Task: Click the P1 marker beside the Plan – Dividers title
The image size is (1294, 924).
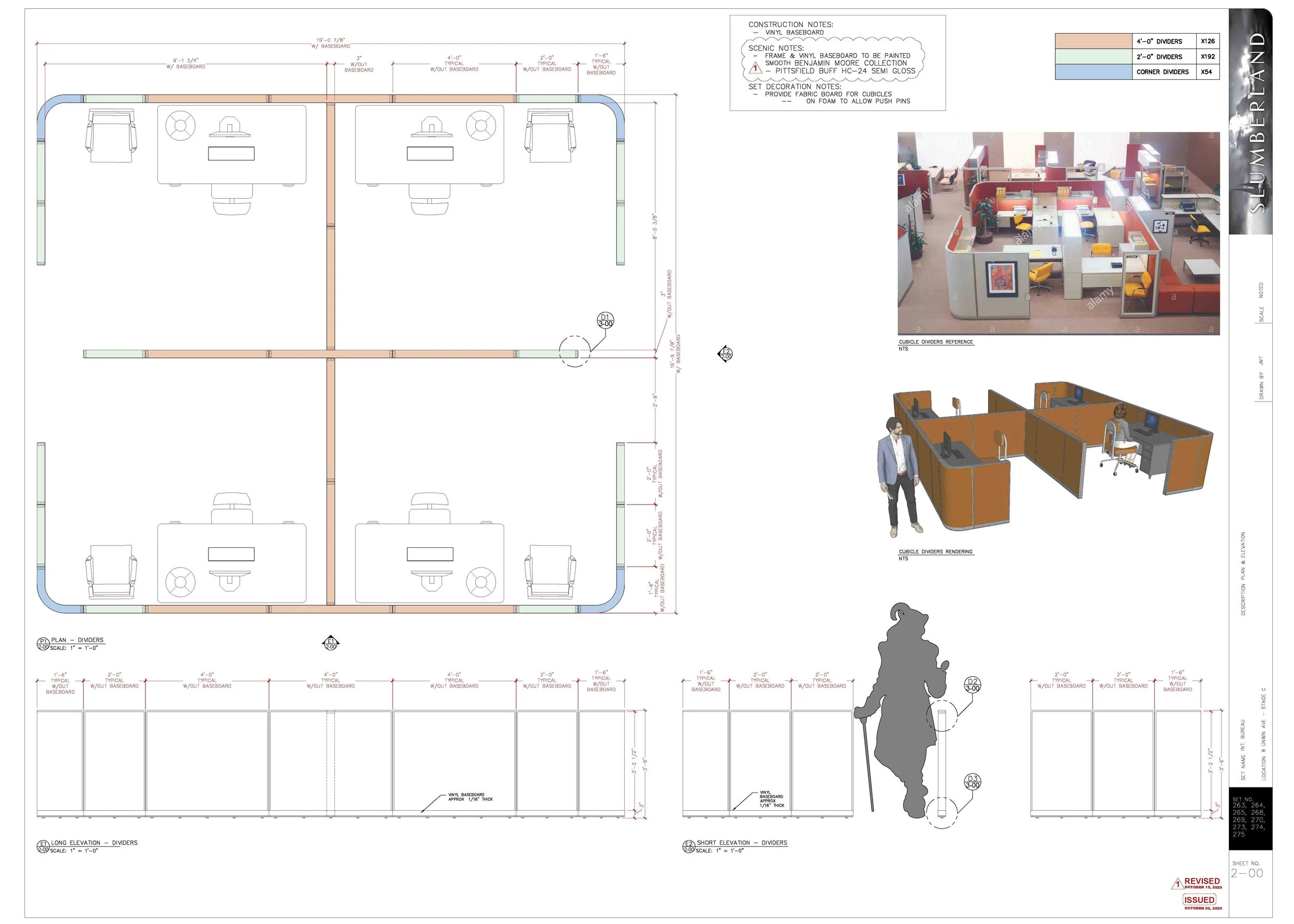Action: 43,644
